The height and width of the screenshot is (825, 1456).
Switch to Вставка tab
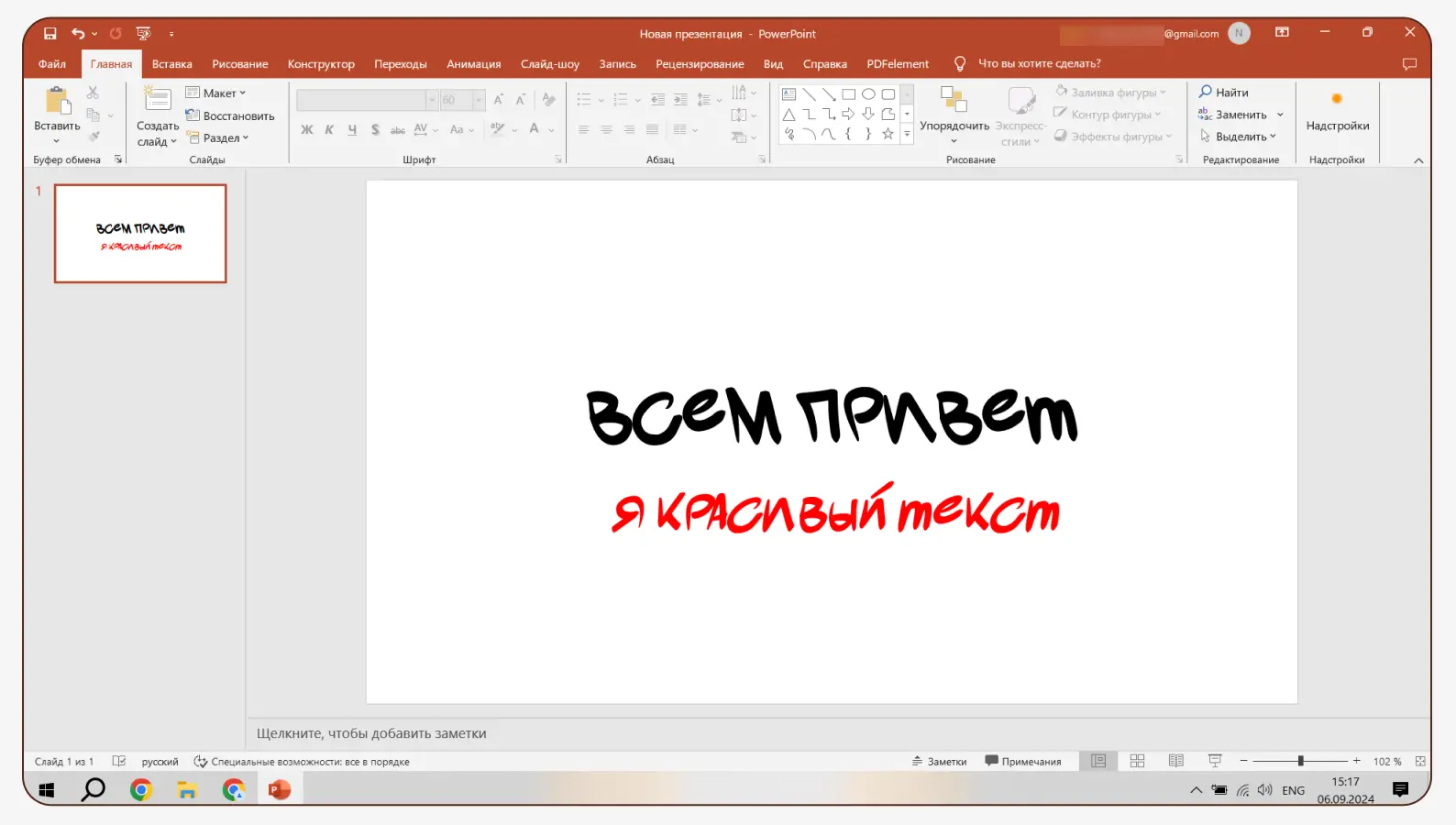pos(171,63)
